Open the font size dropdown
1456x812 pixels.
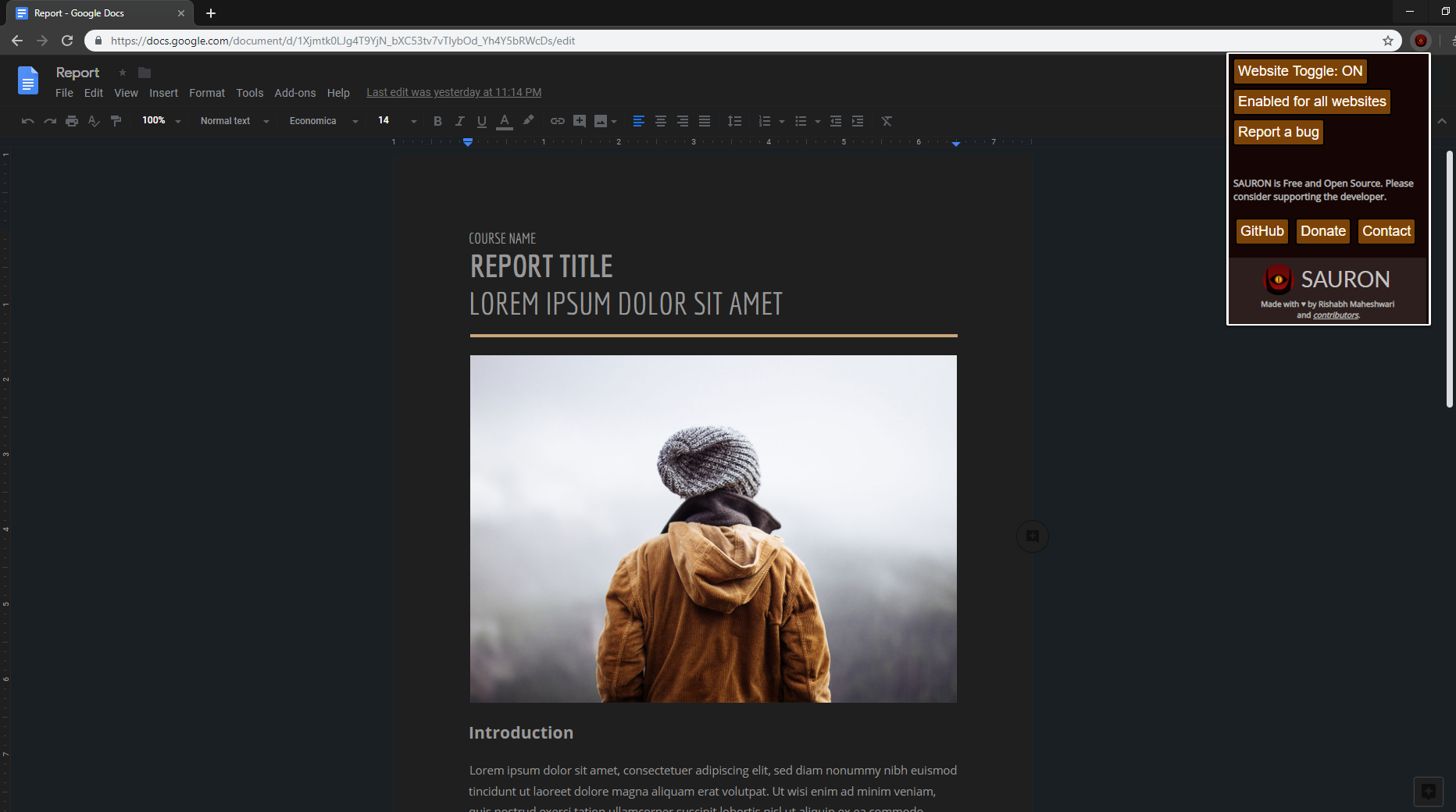click(397, 121)
